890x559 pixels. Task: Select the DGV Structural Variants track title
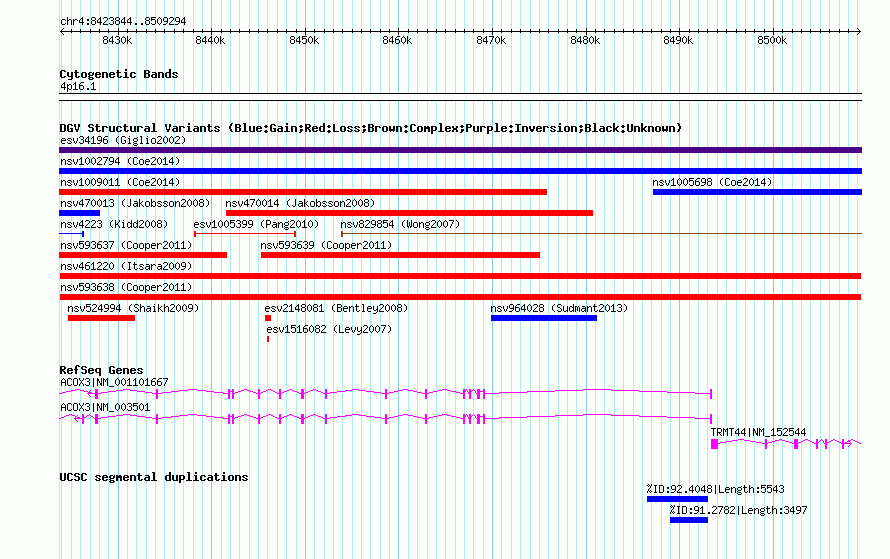point(370,128)
